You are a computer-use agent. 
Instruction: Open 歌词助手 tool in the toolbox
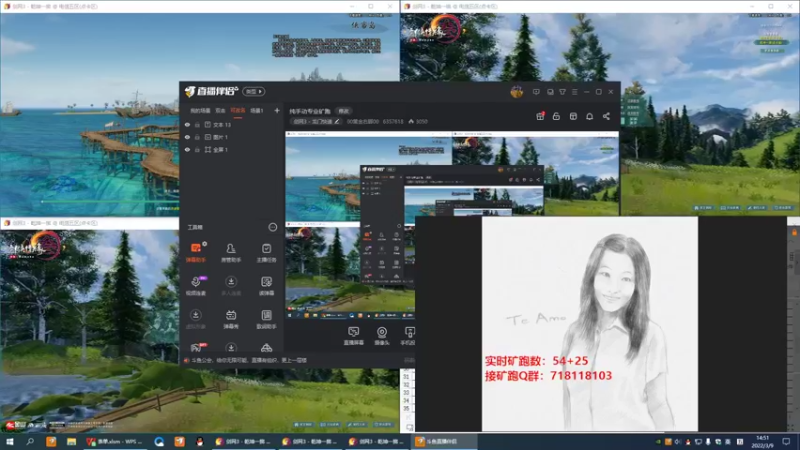pyautogui.click(x=266, y=319)
